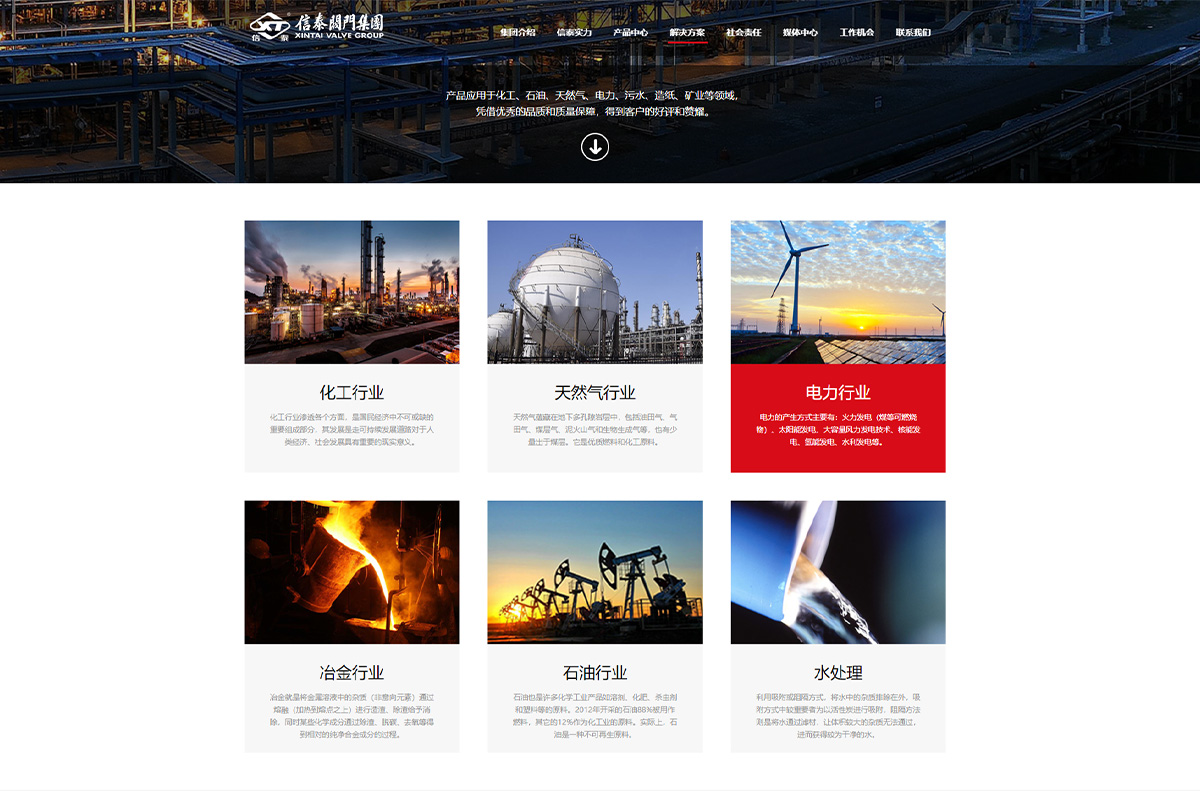Click the red 电力行业 card

click(838, 418)
